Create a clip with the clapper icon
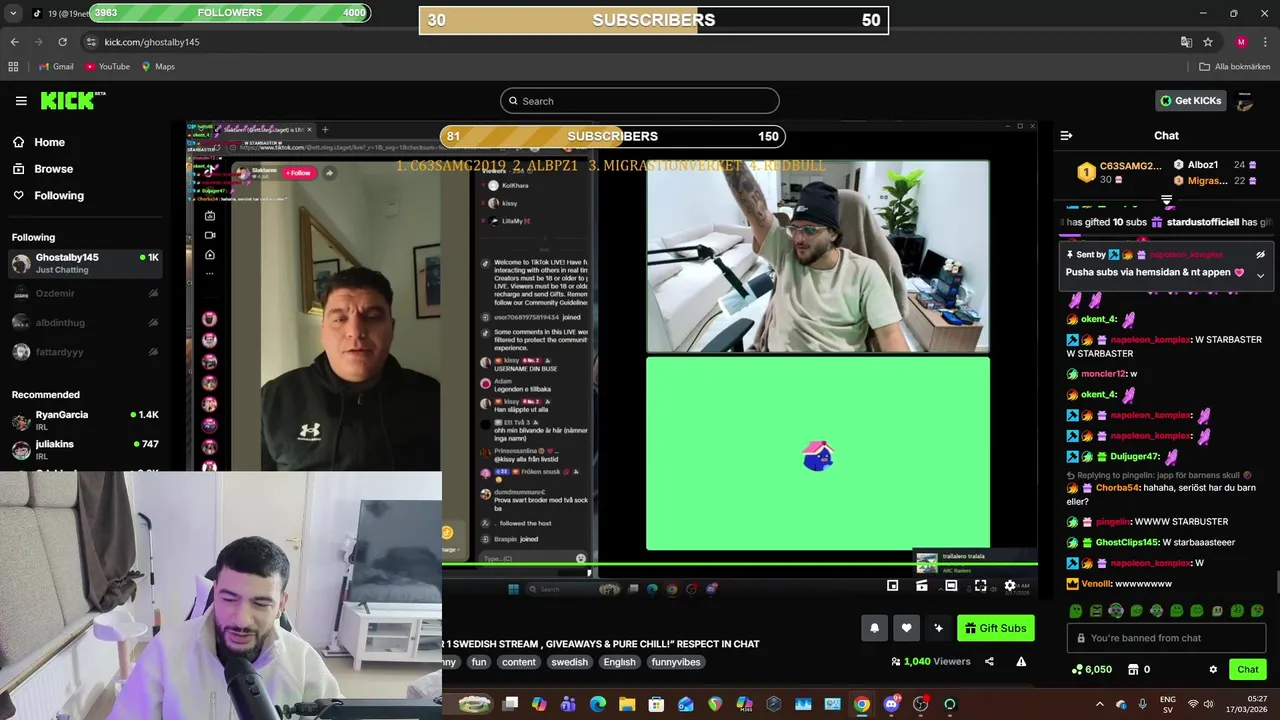1280x720 pixels. coord(922,586)
